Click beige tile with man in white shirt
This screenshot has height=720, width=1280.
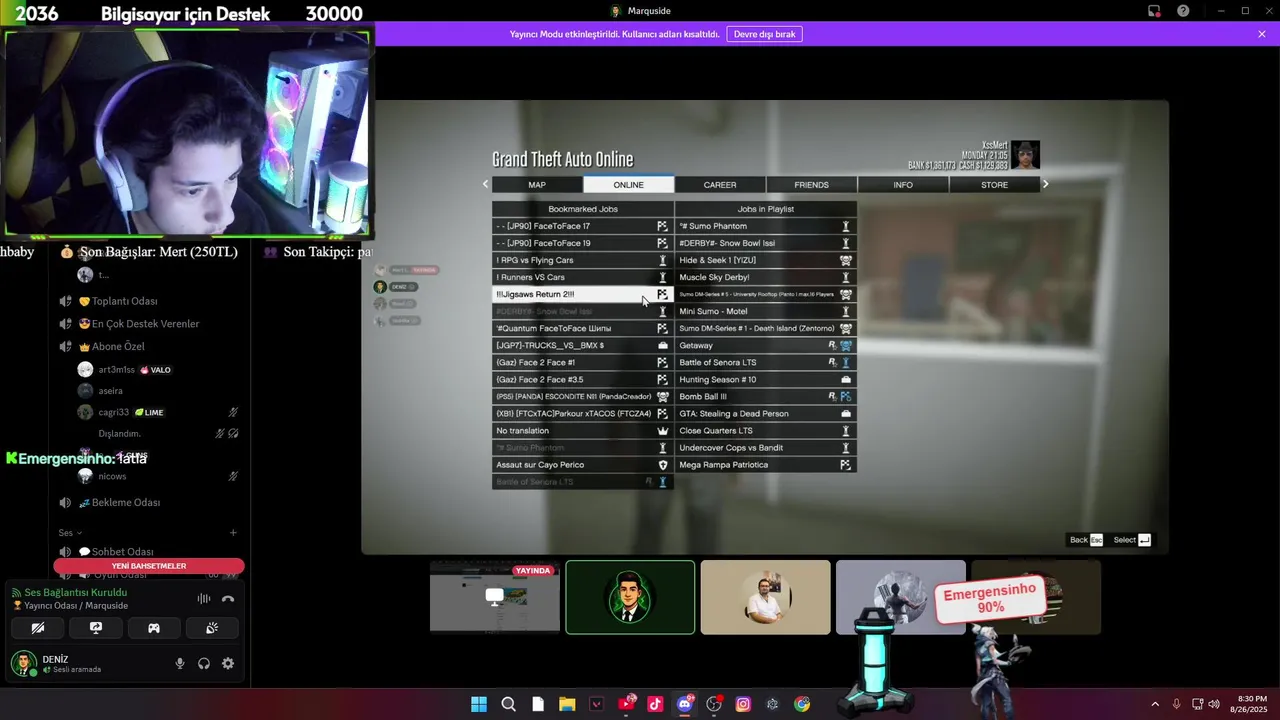click(765, 597)
